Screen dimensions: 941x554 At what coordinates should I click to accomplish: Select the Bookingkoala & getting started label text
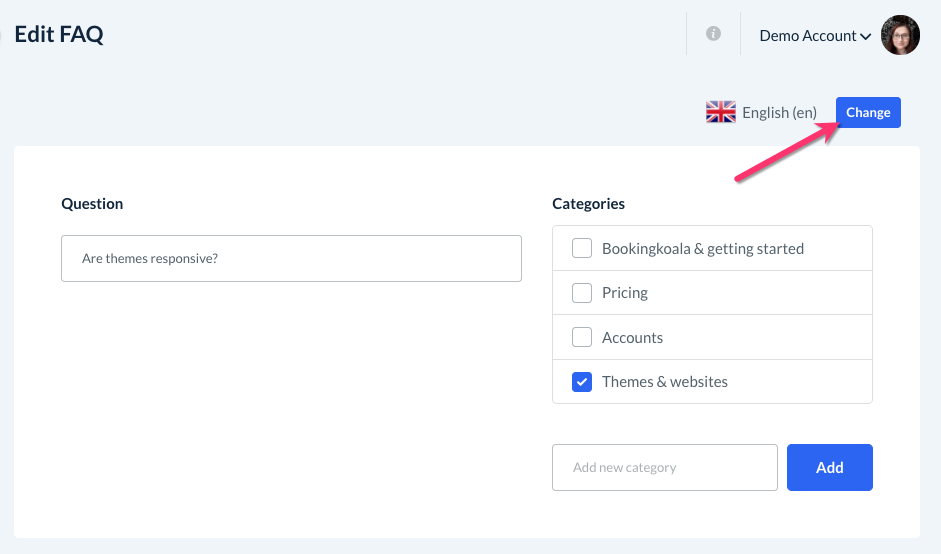pos(702,248)
